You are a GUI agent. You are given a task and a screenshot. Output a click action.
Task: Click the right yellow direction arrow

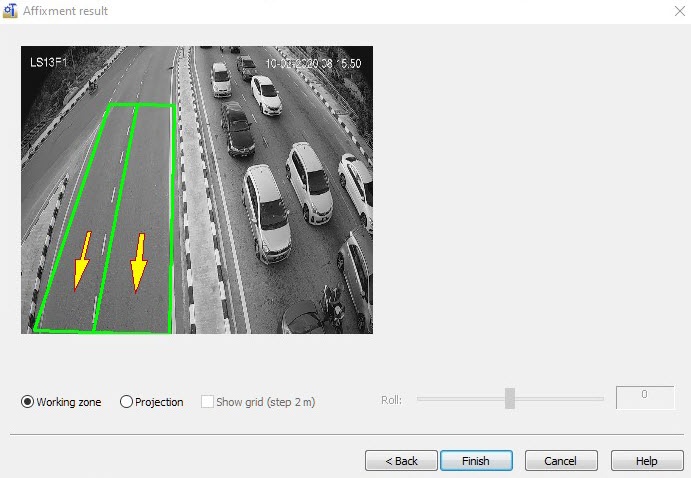[139, 263]
